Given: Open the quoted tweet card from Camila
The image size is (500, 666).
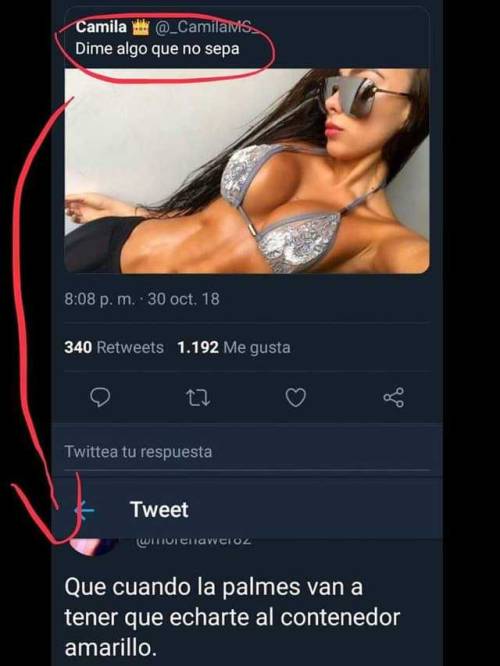Looking at the screenshot, I should click(247, 141).
